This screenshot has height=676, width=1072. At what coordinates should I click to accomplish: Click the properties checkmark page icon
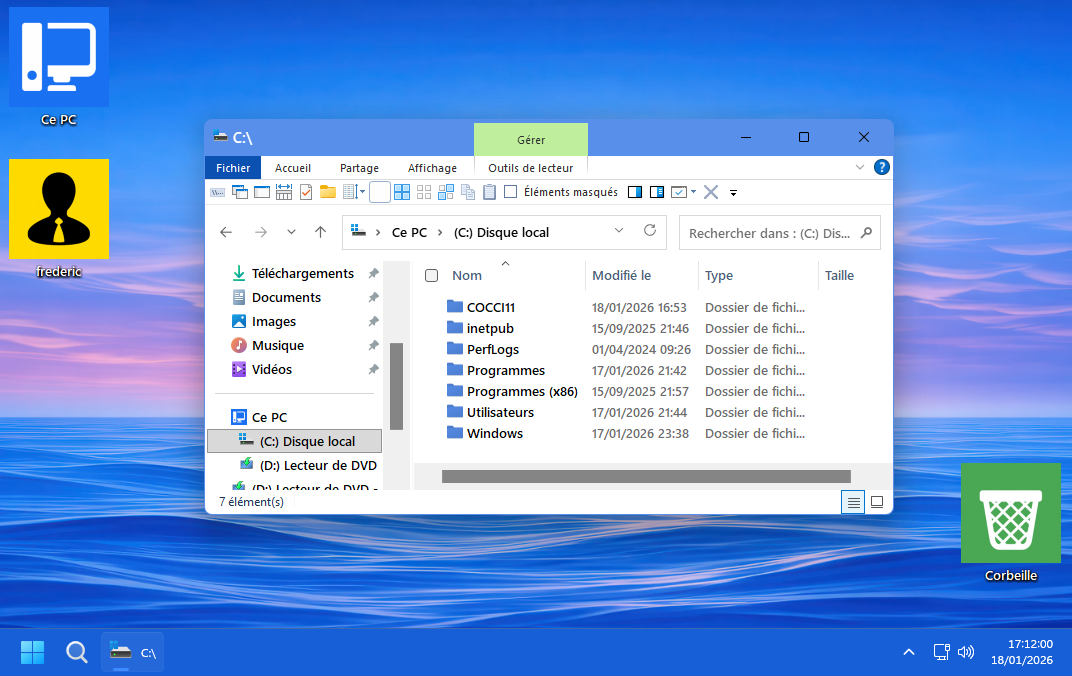pos(306,192)
